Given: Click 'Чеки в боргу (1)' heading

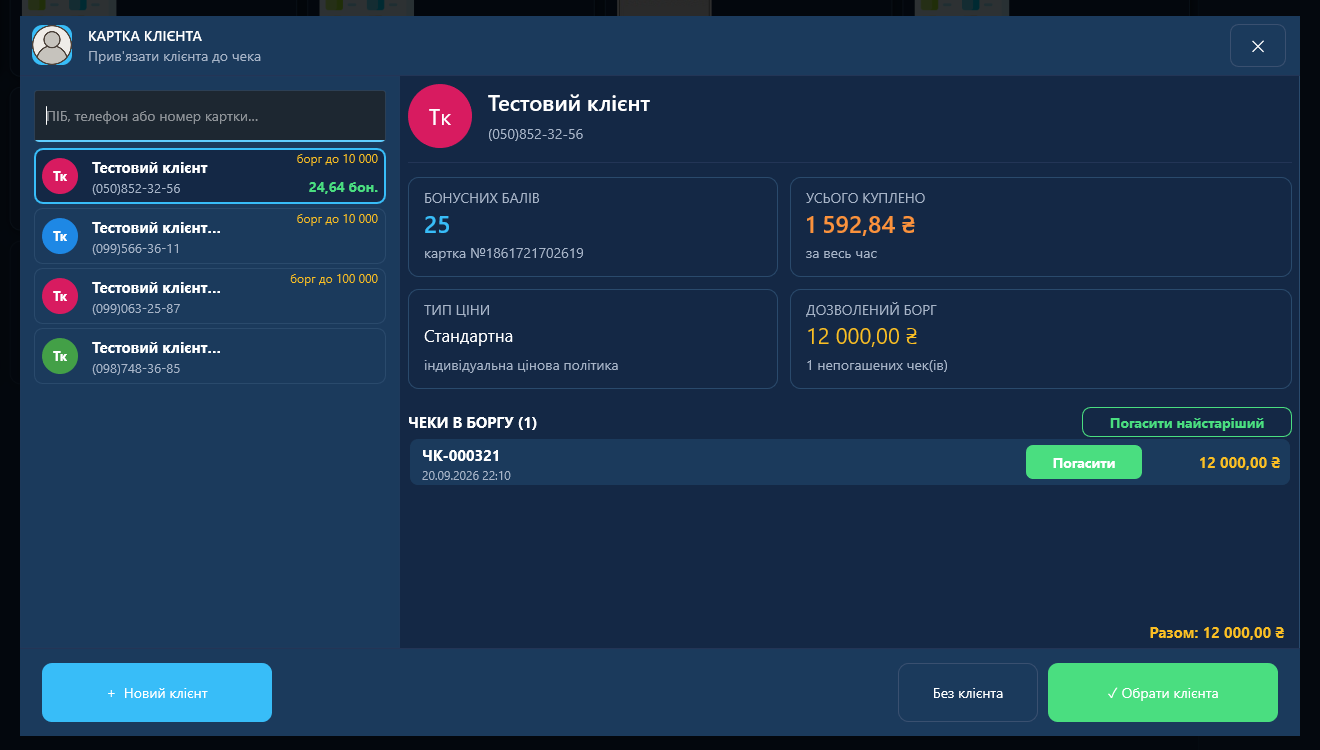Looking at the screenshot, I should pos(473,423).
